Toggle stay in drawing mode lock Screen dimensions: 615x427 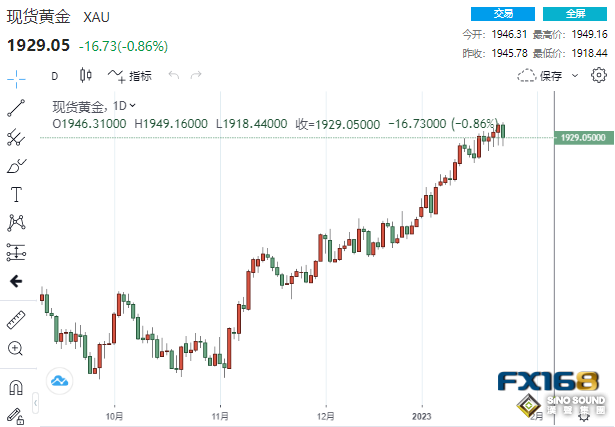[16, 416]
